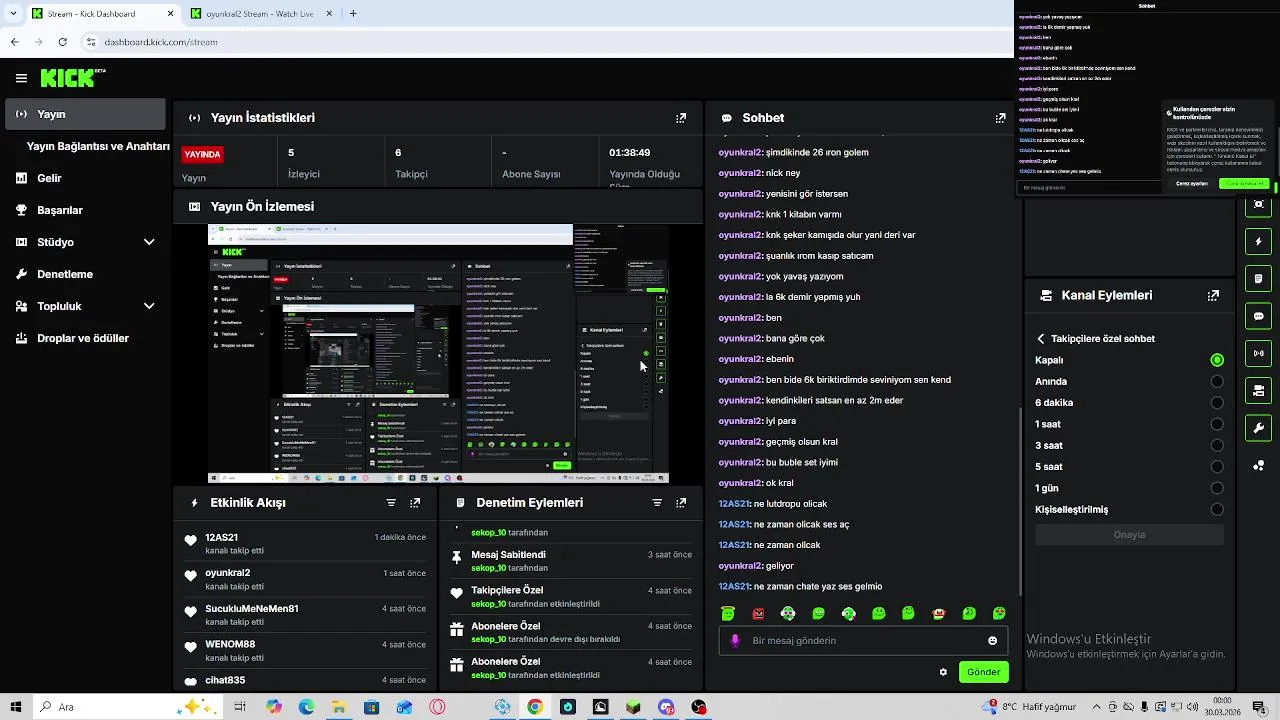Open the Gelir sidebar item
The width and height of the screenshot is (1280, 720).
click(85, 178)
